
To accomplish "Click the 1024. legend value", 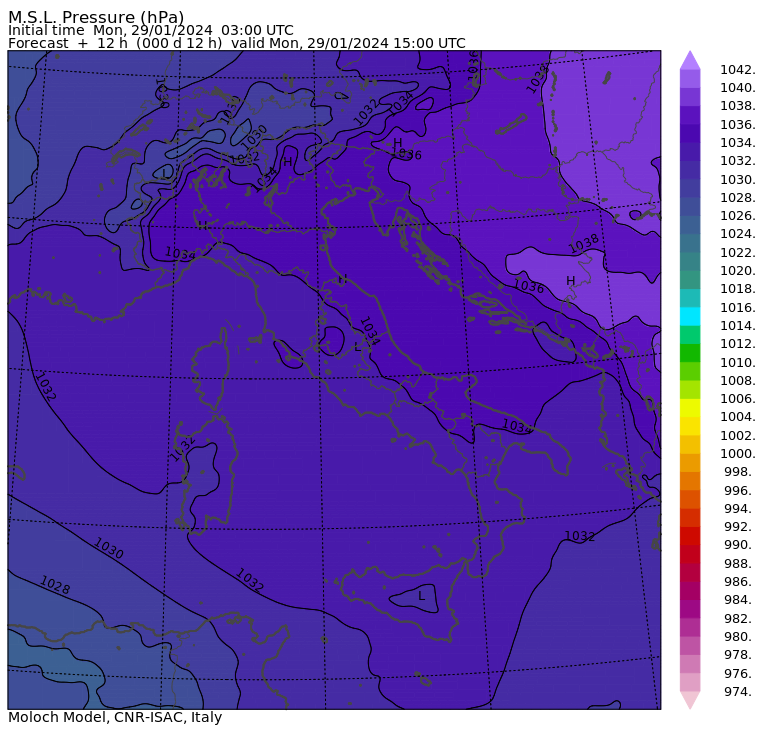I will point(738,234).
